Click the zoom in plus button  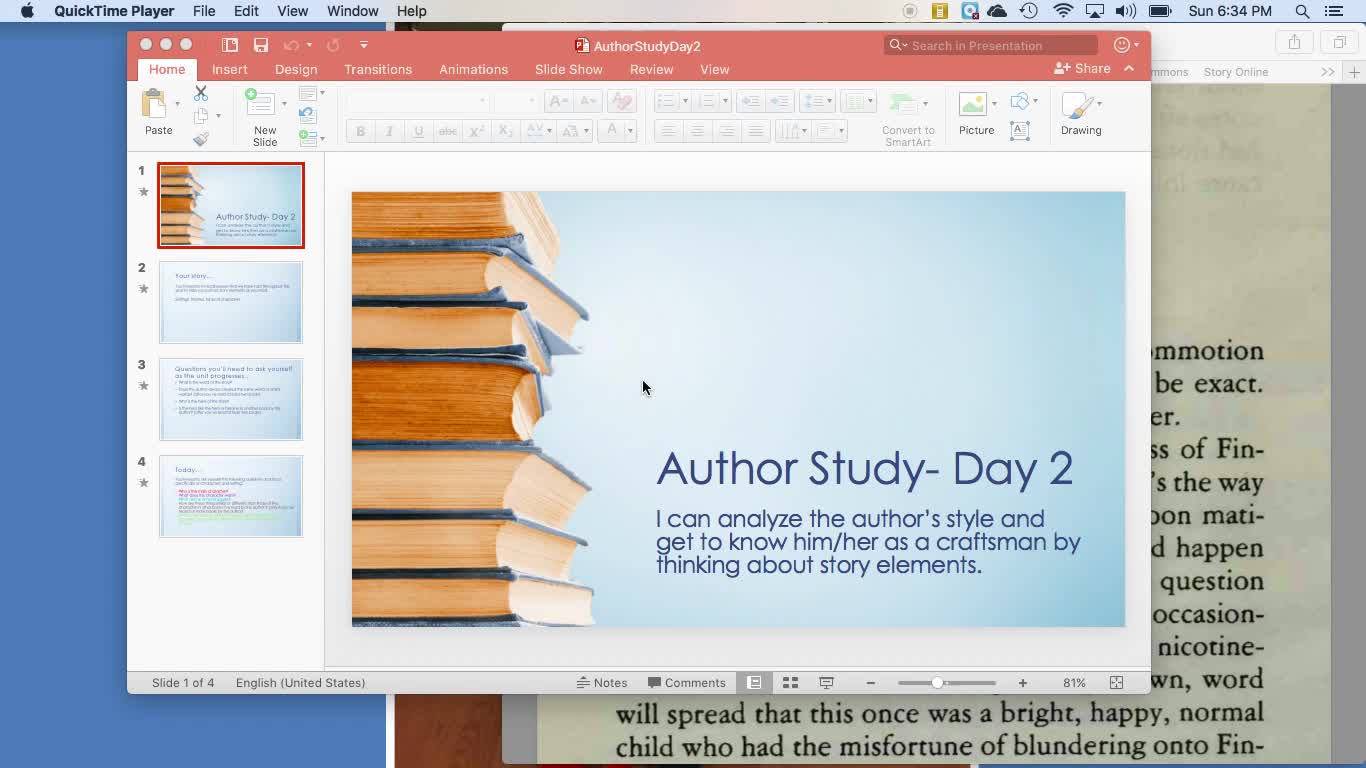point(1022,683)
